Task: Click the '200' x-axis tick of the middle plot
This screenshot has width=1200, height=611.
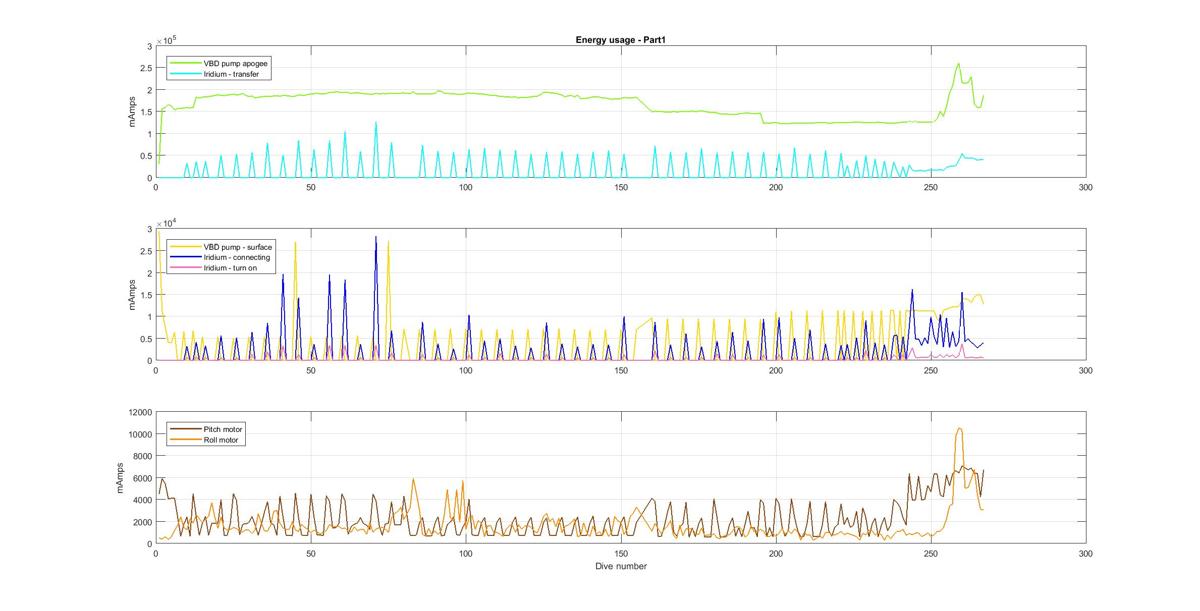Action: point(776,370)
